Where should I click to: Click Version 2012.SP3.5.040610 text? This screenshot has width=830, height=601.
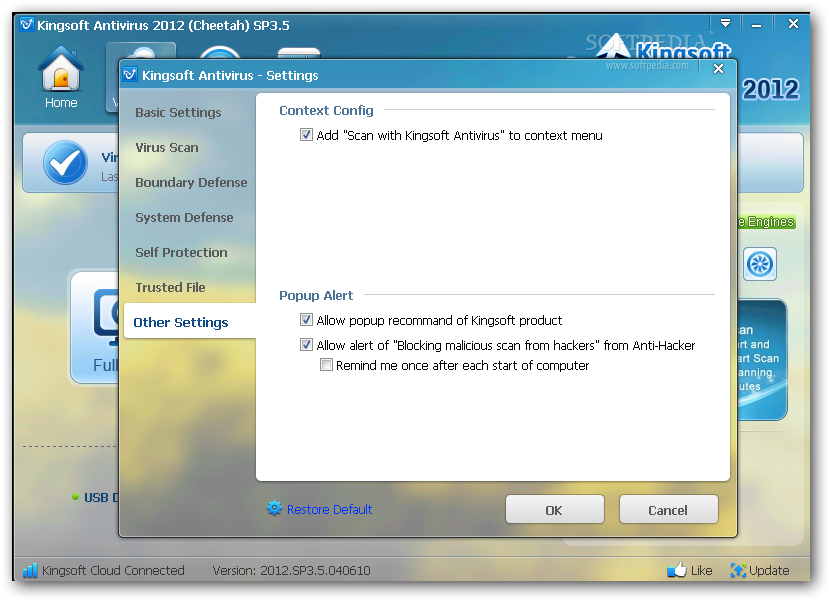(x=291, y=570)
